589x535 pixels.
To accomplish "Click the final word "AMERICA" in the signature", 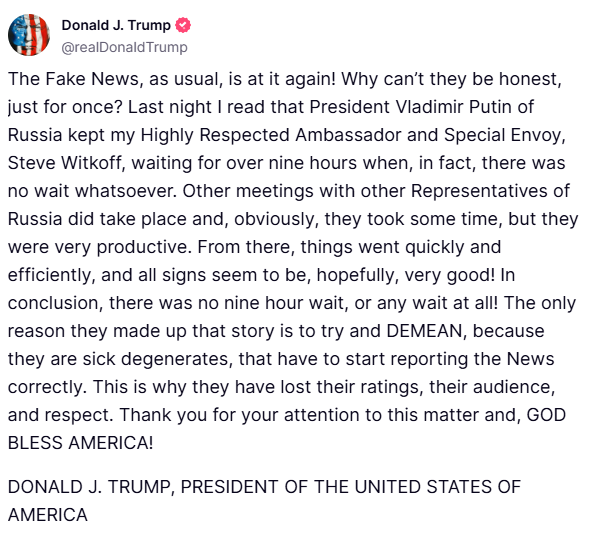I will [x=47, y=515].
